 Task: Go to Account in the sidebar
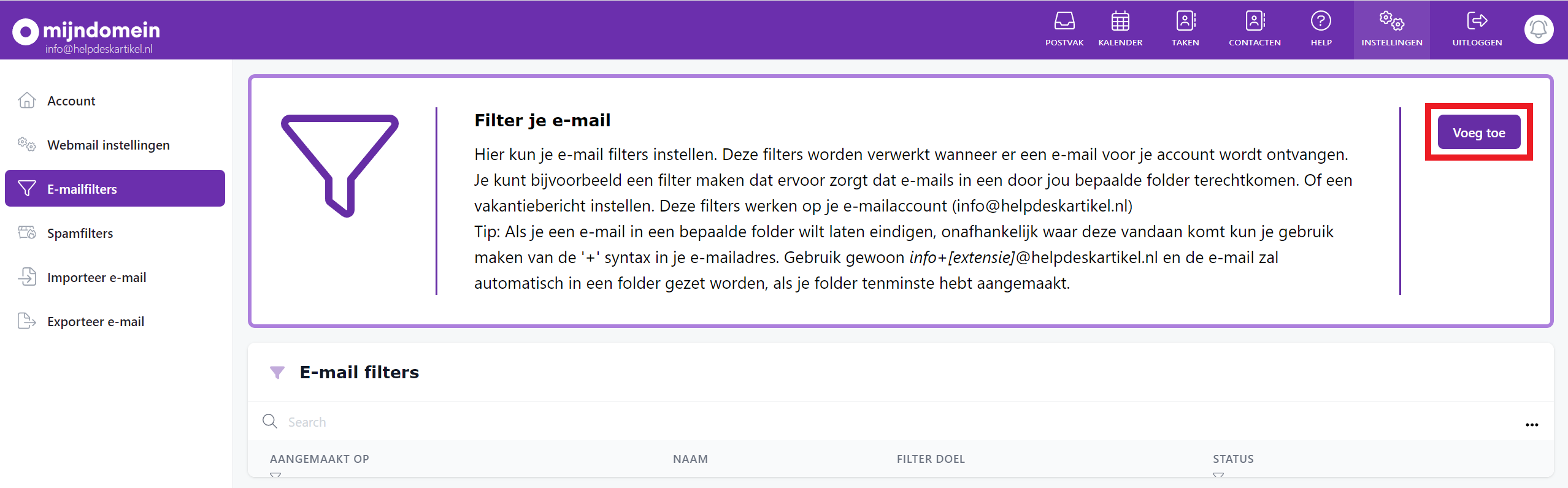click(x=71, y=100)
